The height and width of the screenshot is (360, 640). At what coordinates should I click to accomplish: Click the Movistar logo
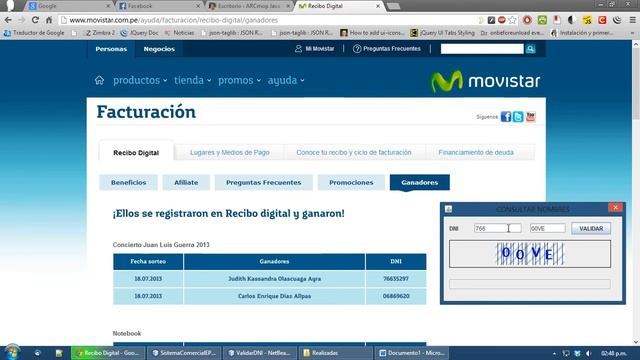486,81
